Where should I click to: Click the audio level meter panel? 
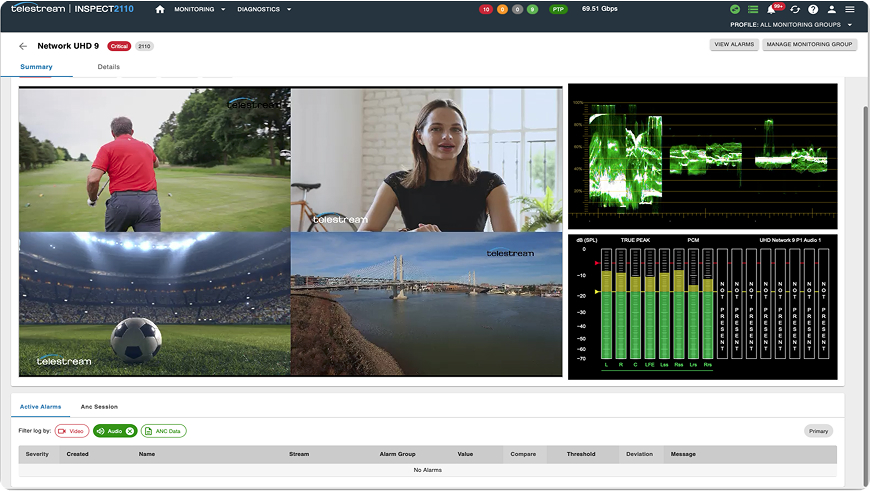[x=702, y=307]
